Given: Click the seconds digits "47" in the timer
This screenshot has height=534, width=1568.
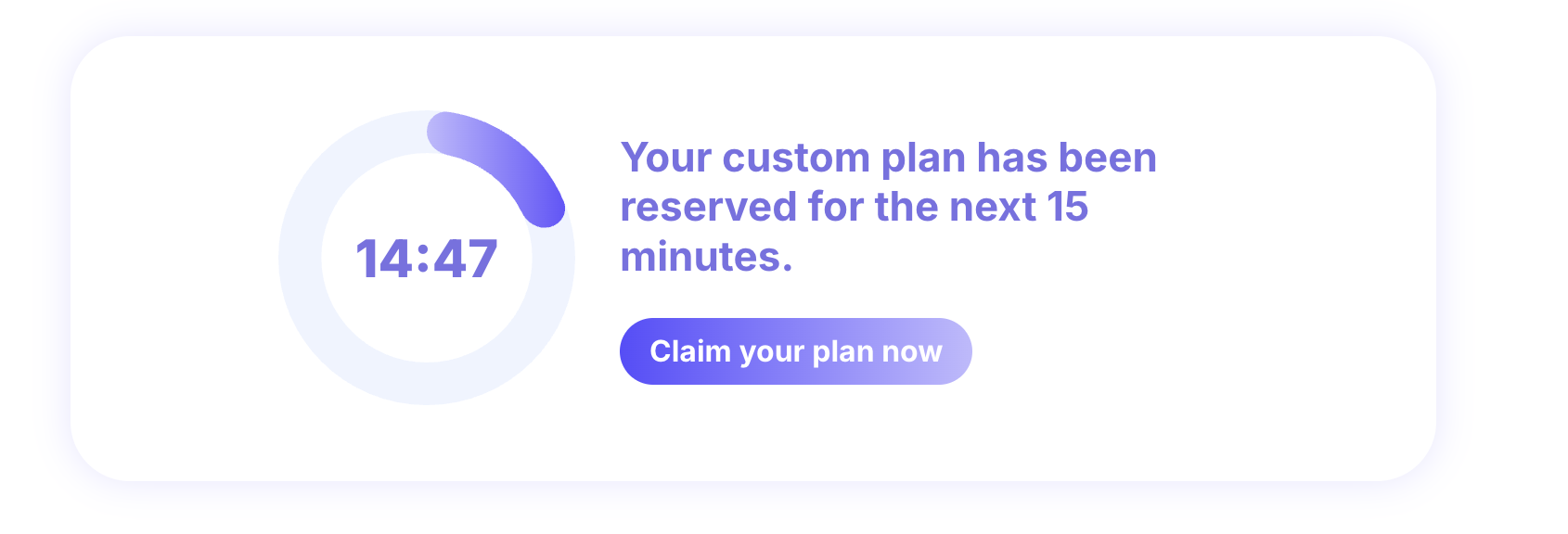Looking at the screenshot, I should [x=466, y=259].
